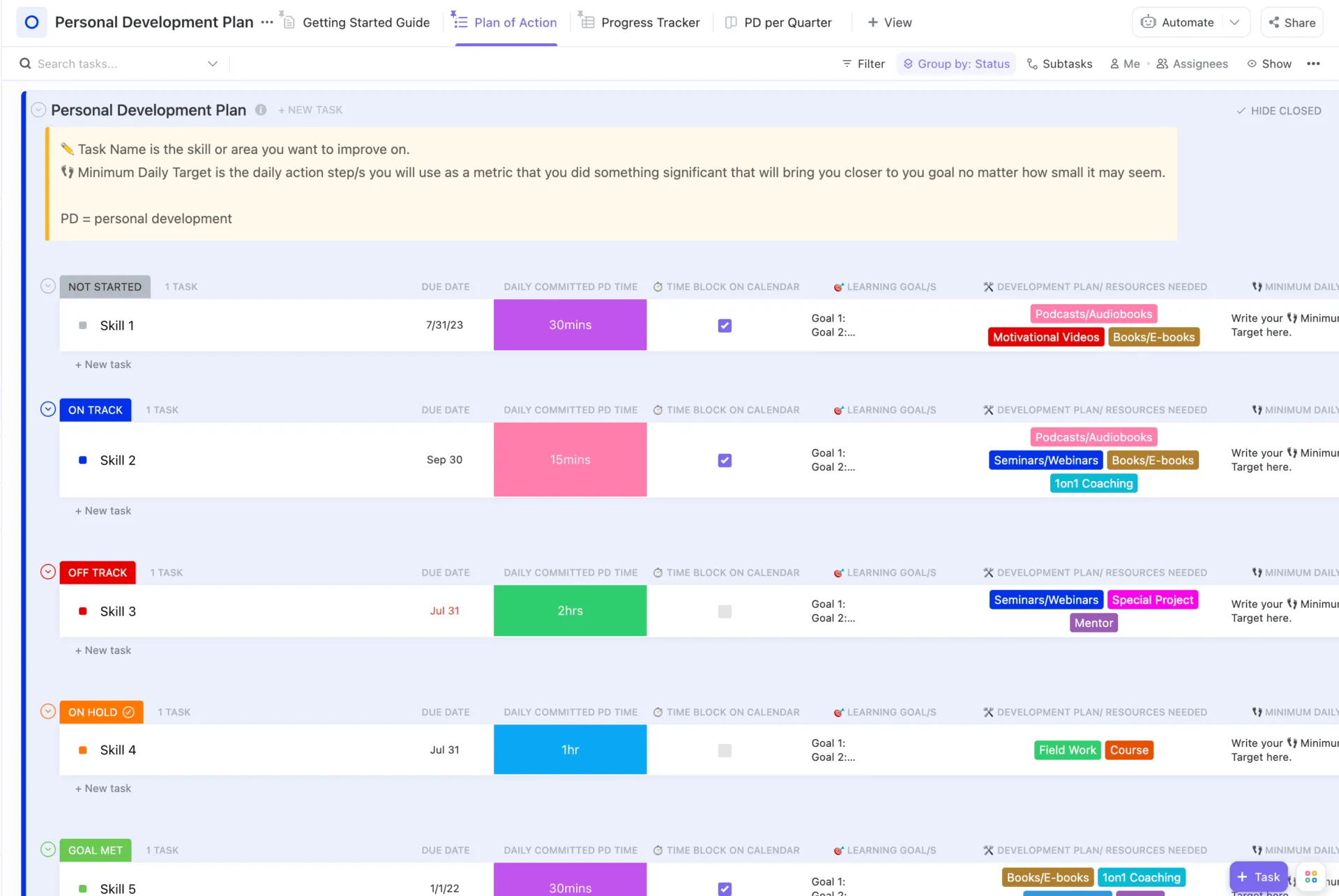The width and height of the screenshot is (1339, 896).
Task: Click the Mentor tag on Skill 3
Action: point(1093,623)
